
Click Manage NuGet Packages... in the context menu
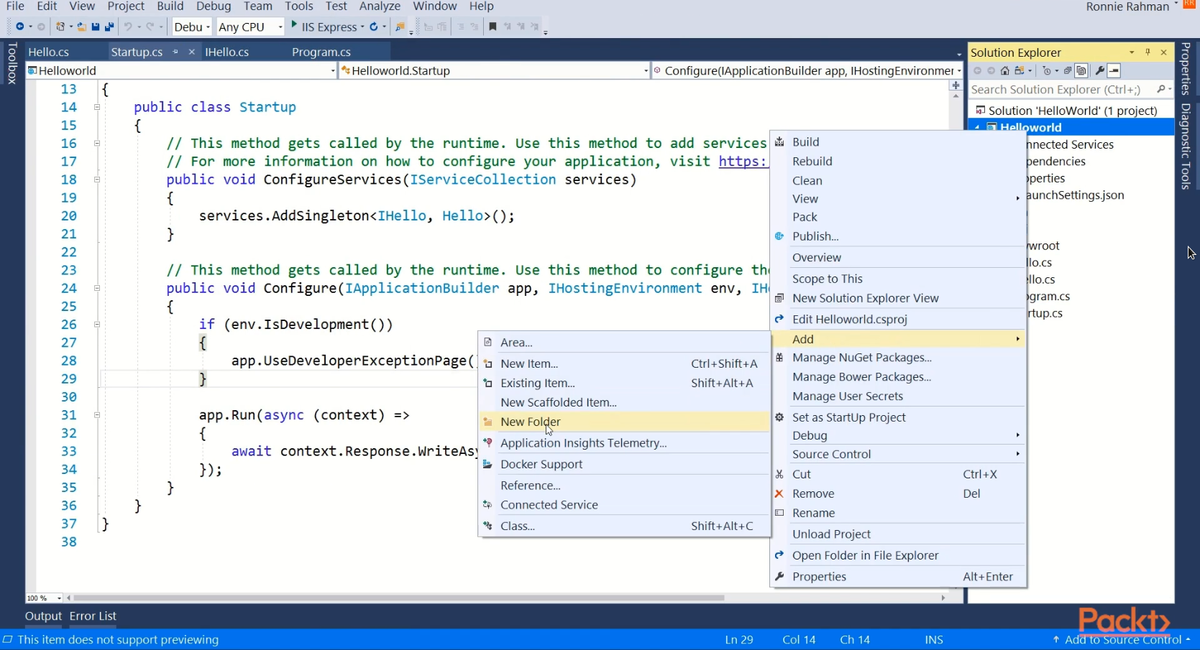point(899,357)
